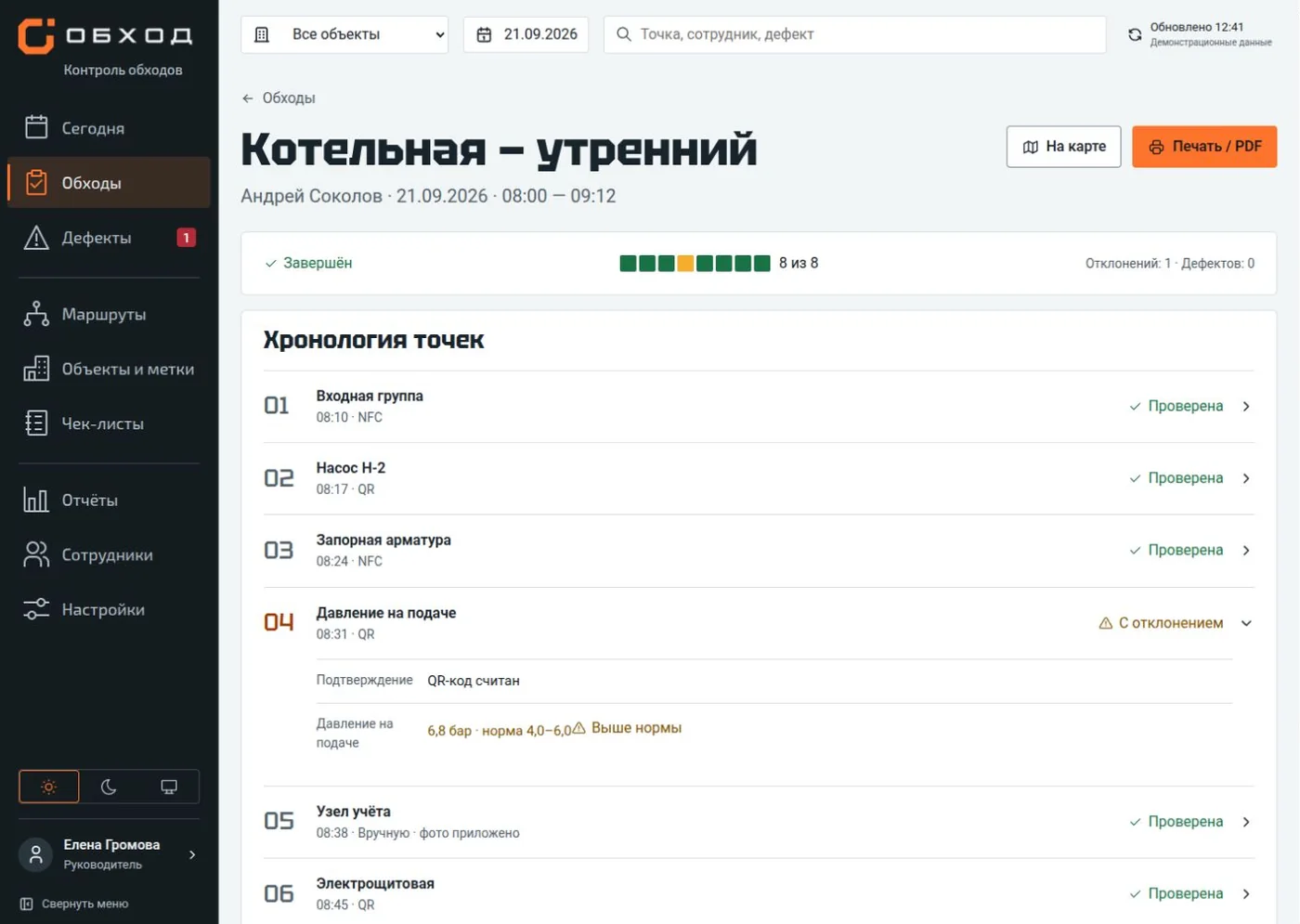Click the printer icon in Печать / PDF

(1156, 147)
